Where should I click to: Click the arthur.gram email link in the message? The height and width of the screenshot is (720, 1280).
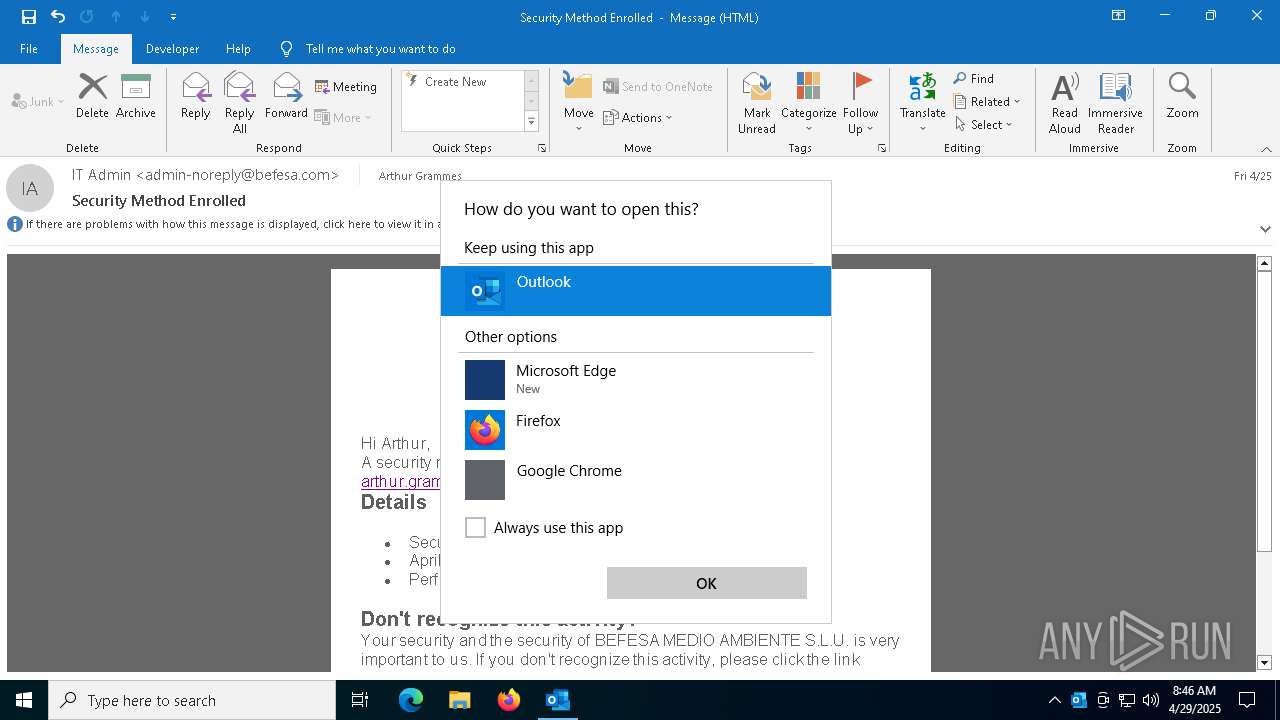pos(401,481)
